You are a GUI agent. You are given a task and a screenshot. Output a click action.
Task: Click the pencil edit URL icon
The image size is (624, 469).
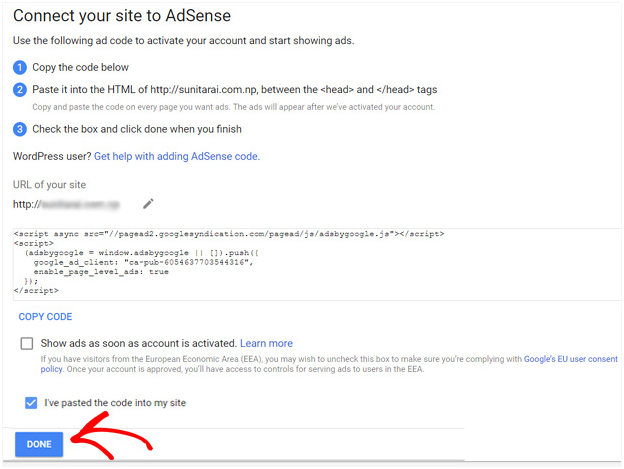pos(148,204)
